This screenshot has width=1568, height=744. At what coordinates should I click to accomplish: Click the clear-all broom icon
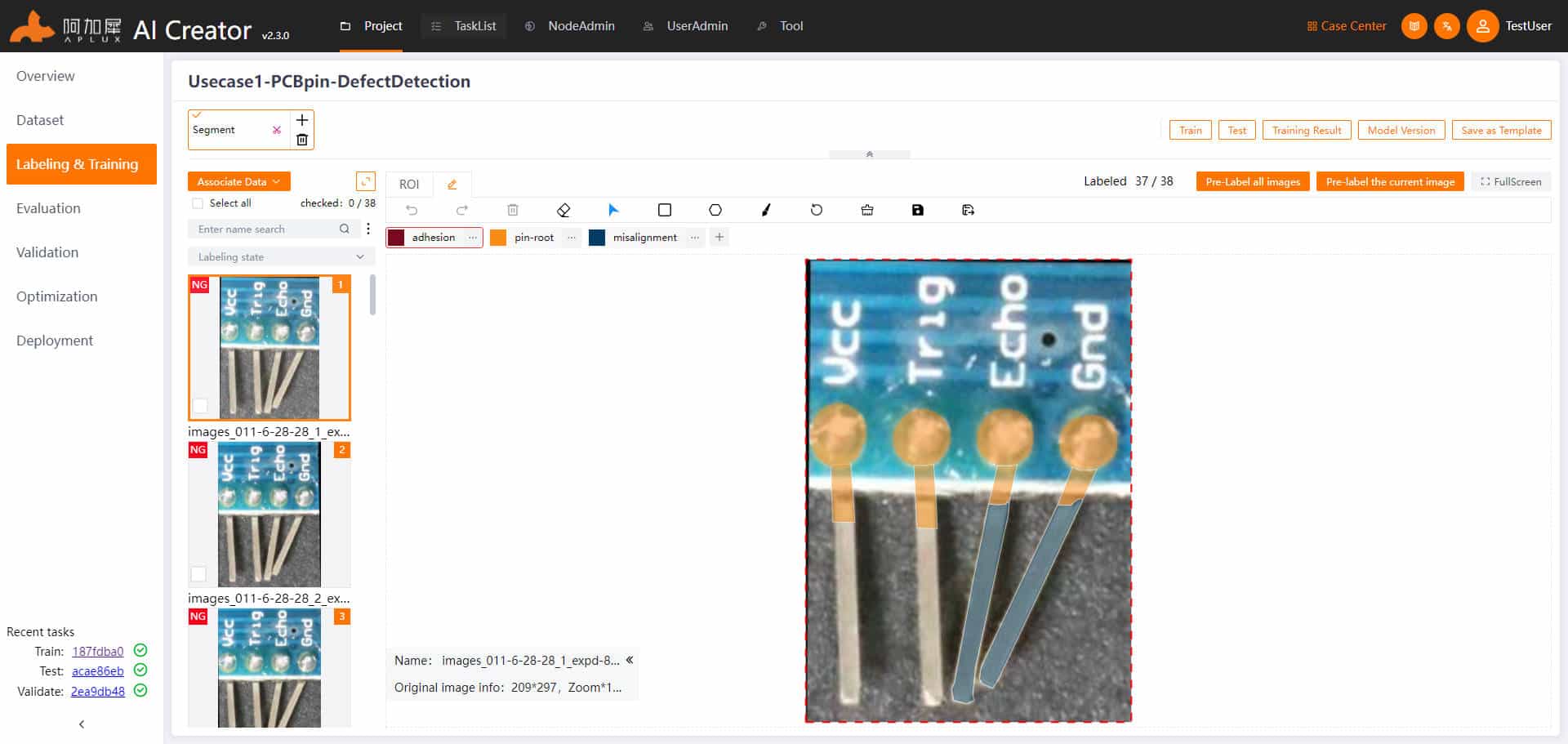pos(867,210)
